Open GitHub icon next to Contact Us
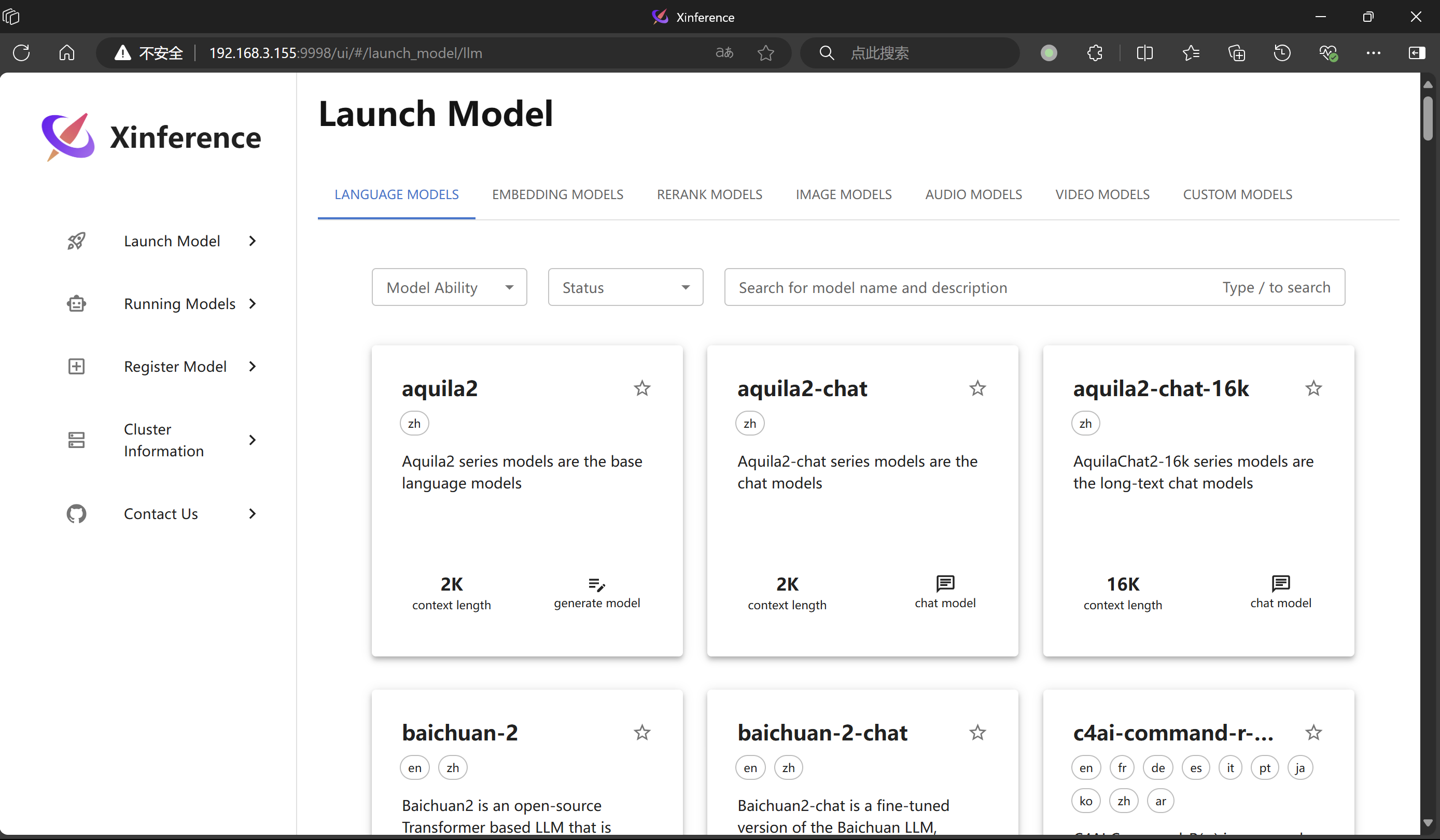The image size is (1440, 840). click(x=76, y=514)
